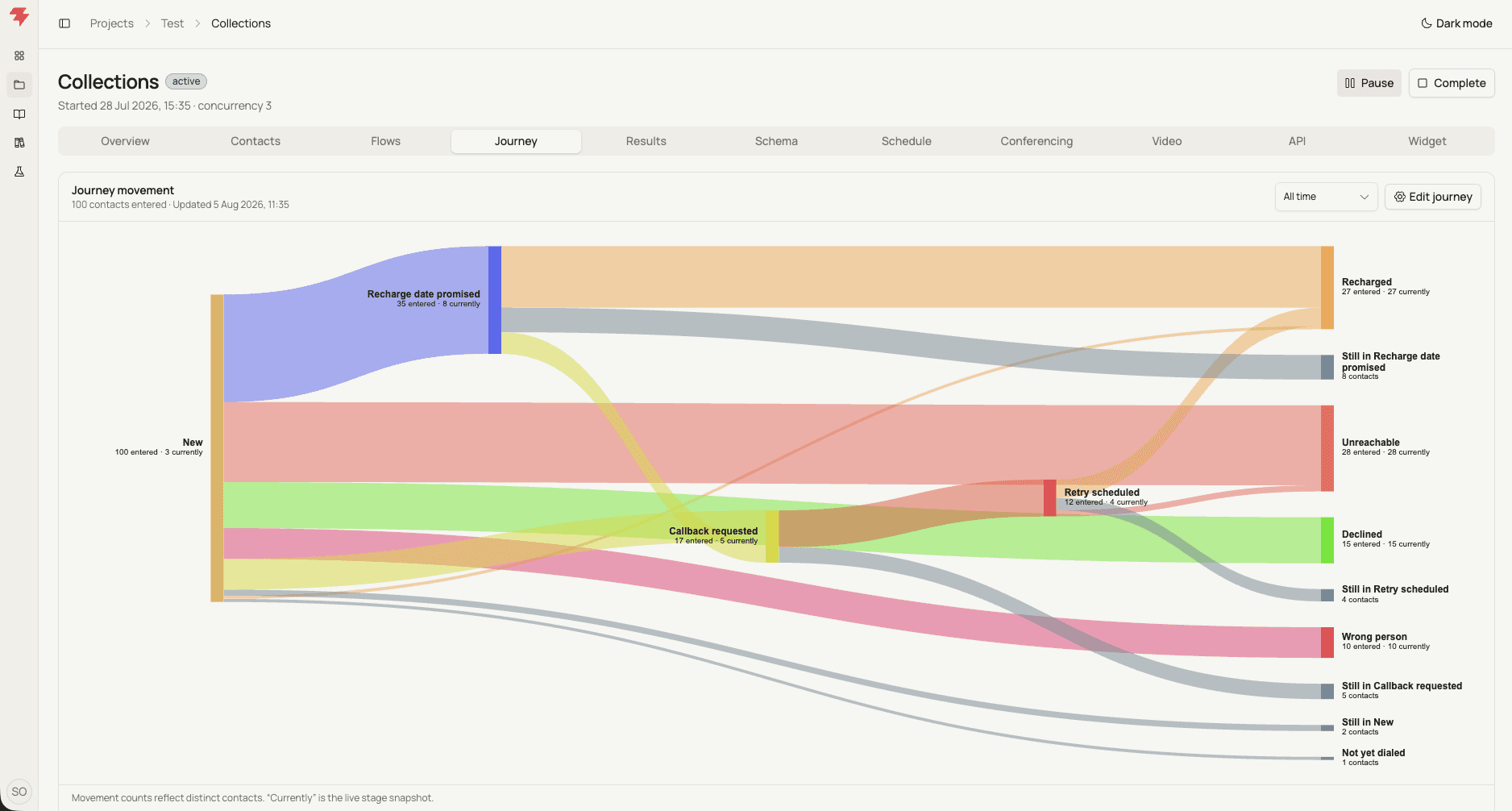Switch to the Conferencing tab
The width and height of the screenshot is (1512, 811).
point(1036,141)
